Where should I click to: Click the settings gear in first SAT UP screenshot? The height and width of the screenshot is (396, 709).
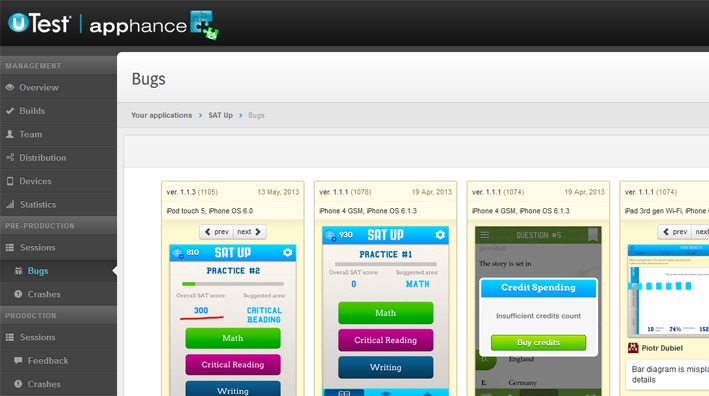(287, 252)
